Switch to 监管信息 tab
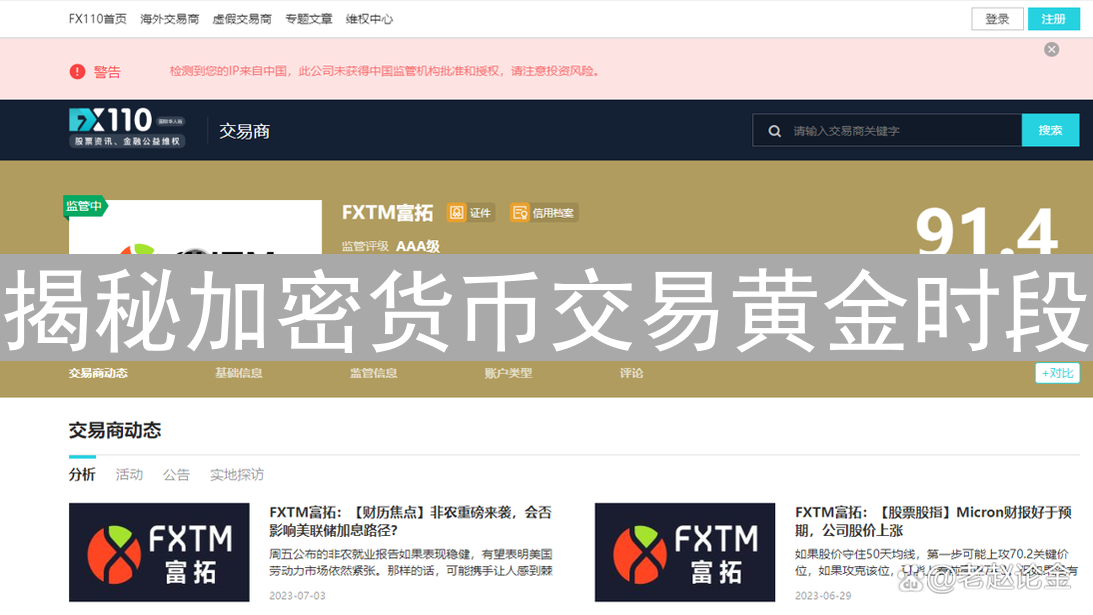The image size is (1093, 615). (x=374, y=373)
